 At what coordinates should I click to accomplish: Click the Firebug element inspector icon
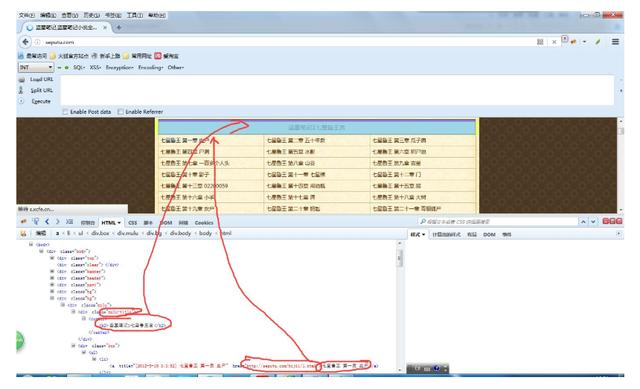pyautogui.click(x=36, y=221)
